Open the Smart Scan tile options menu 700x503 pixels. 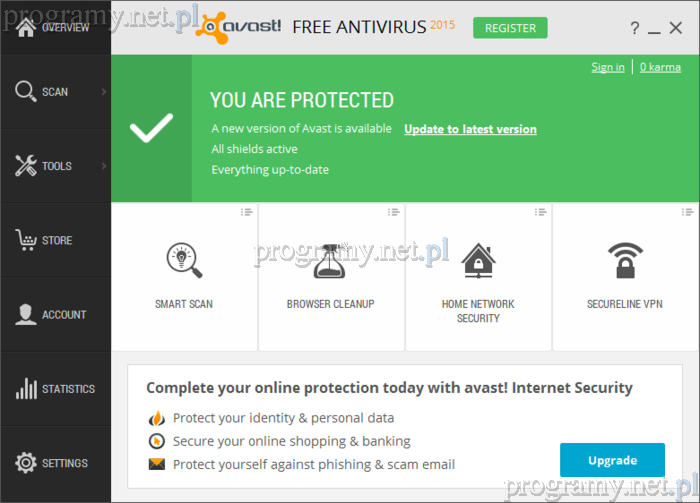246,211
